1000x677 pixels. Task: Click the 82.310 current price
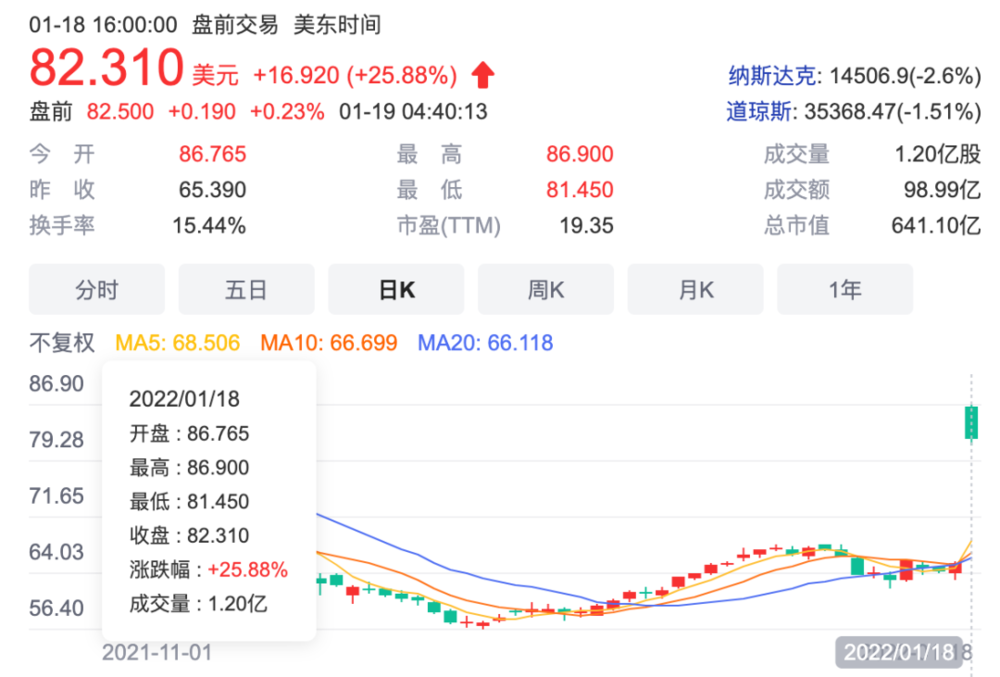[106, 68]
